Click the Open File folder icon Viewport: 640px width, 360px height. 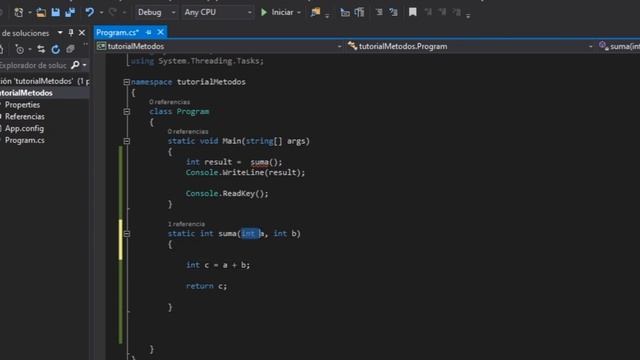tap(41, 12)
